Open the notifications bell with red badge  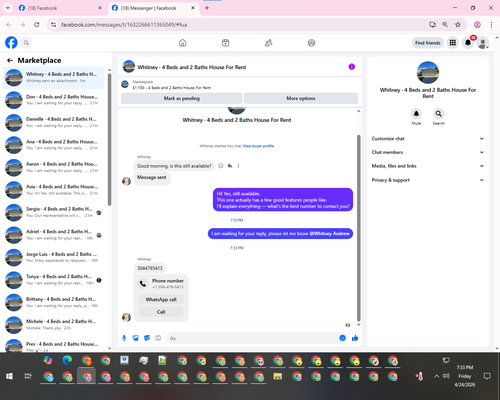(468, 43)
